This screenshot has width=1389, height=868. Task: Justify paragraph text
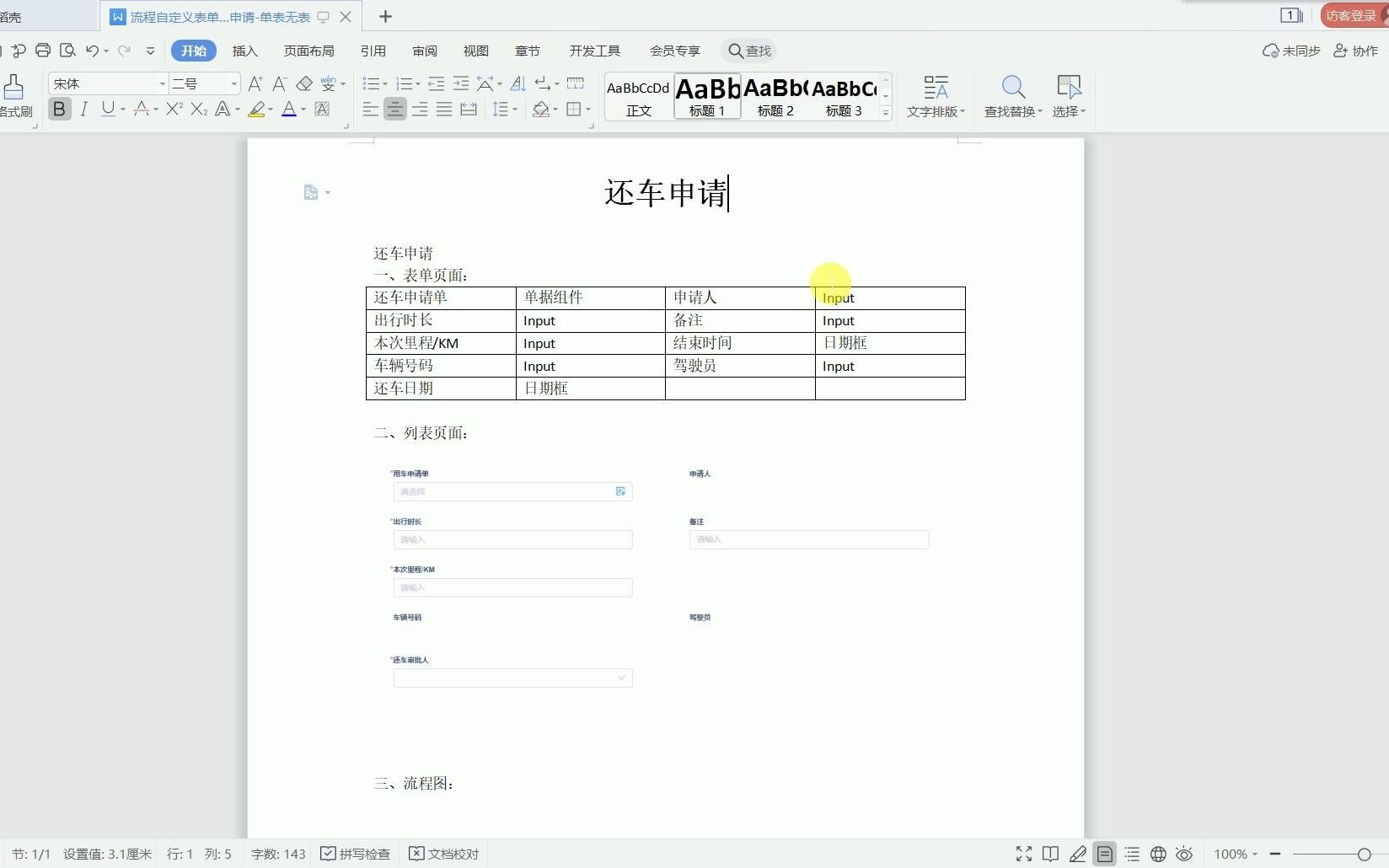(x=444, y=109)
